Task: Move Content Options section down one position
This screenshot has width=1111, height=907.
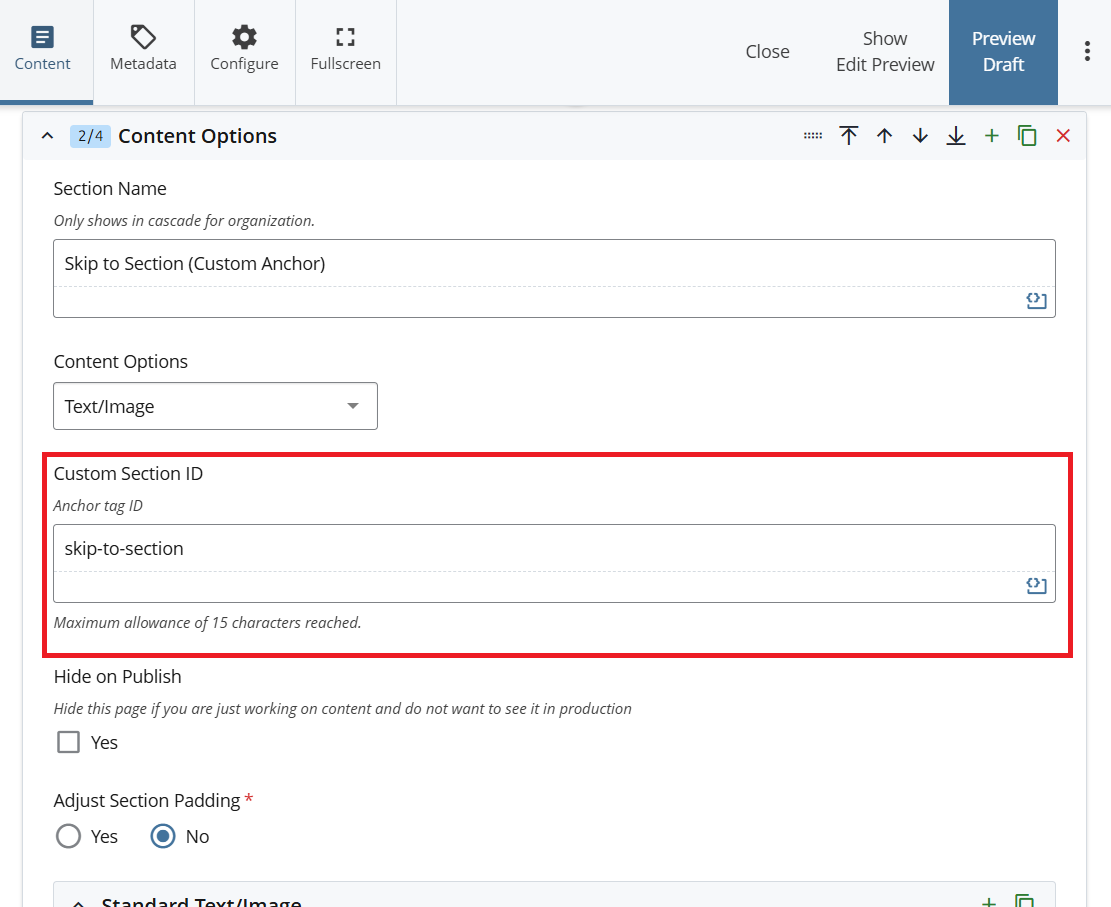Action: click(x=920, y=136)
